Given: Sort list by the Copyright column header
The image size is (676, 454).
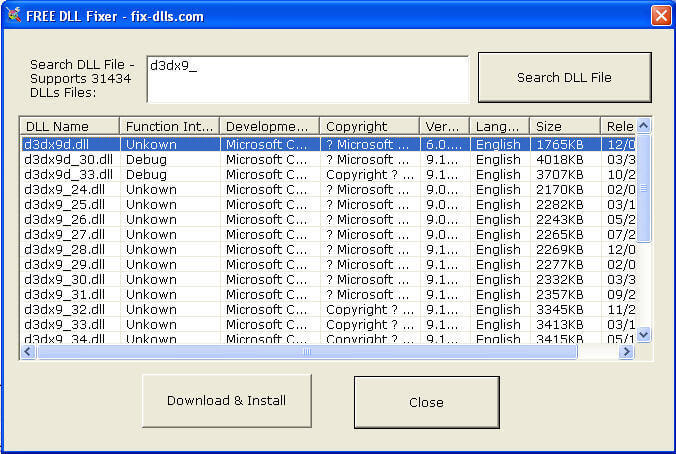Looking at the screenshot, I should [369, 126].
